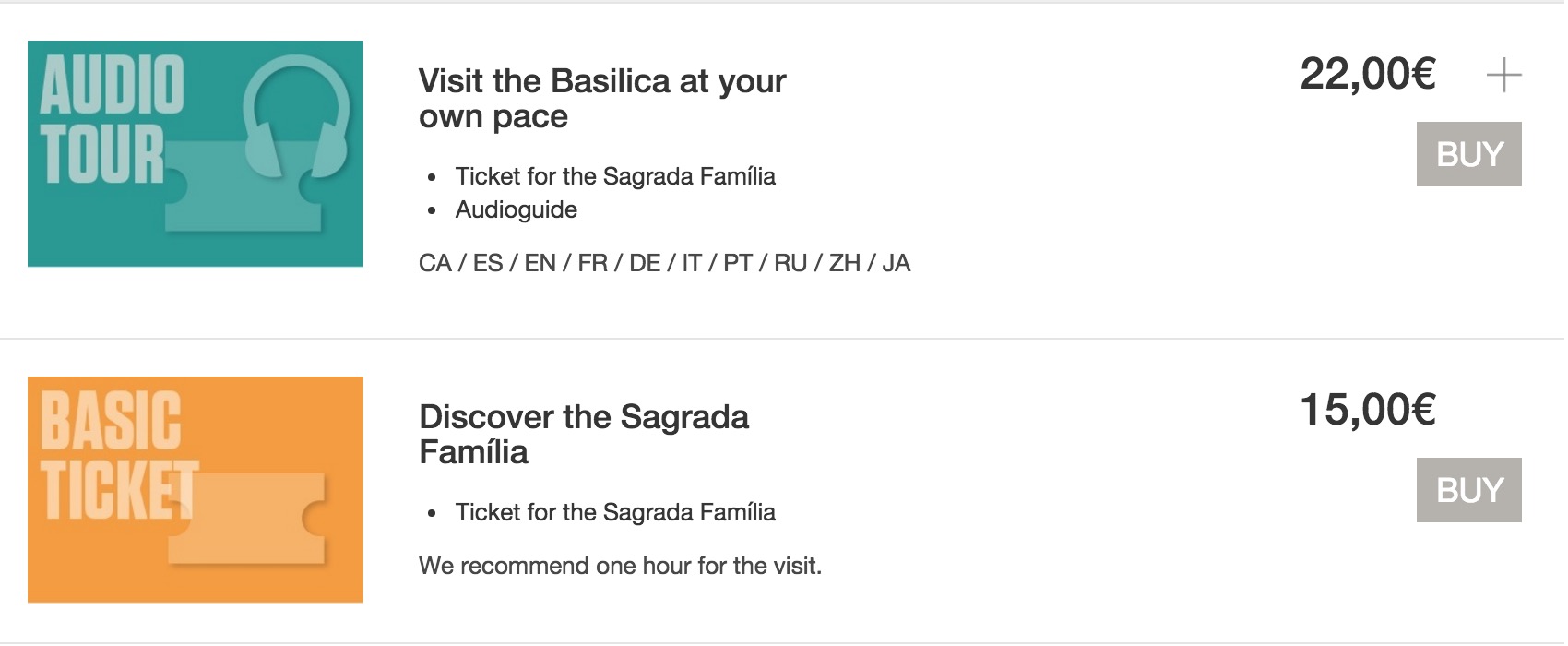Select the Audioguide bullet item
1568x646 pixels.
516,210
